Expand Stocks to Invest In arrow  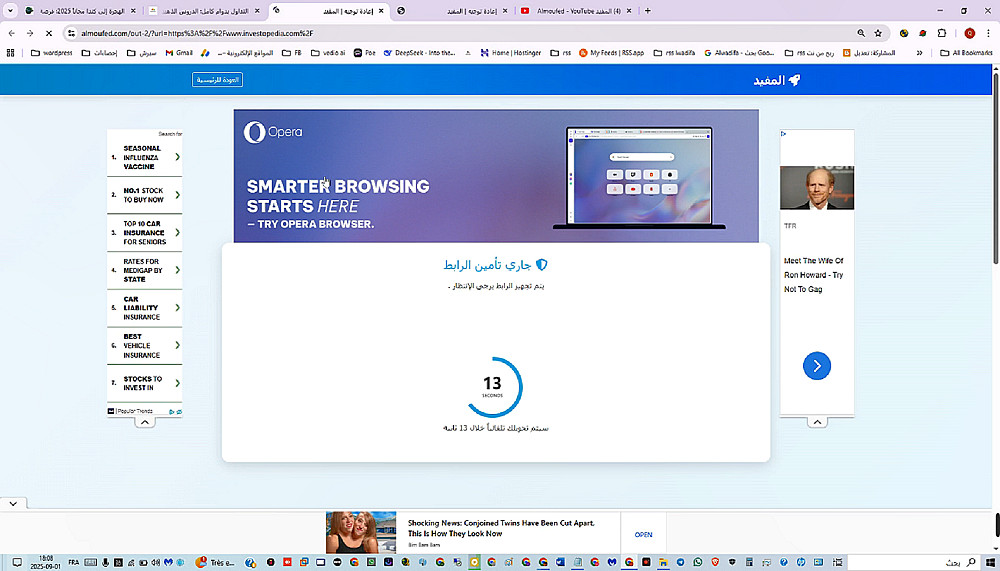[x=177, y=383]
